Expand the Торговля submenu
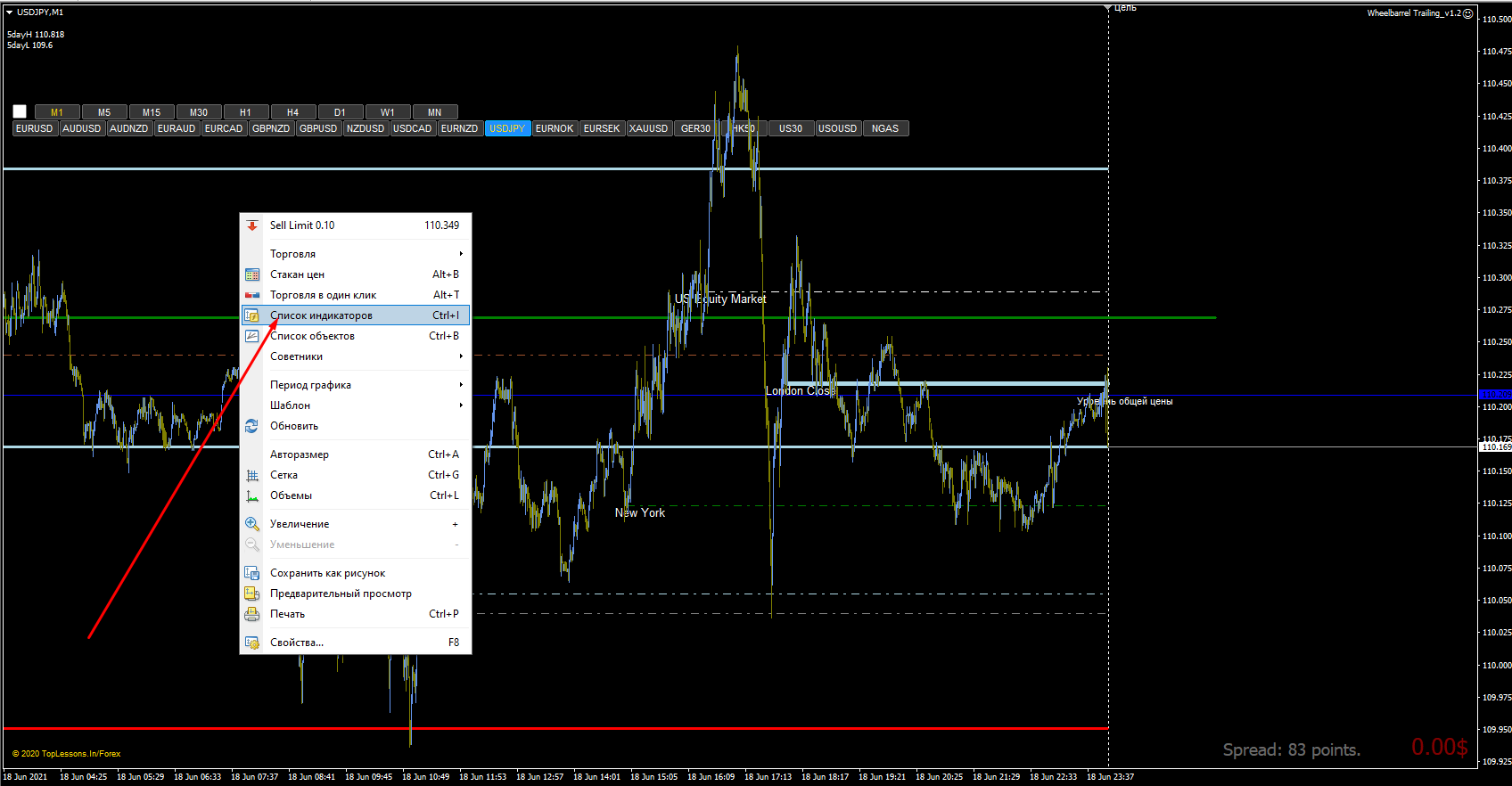 [355, 254]
